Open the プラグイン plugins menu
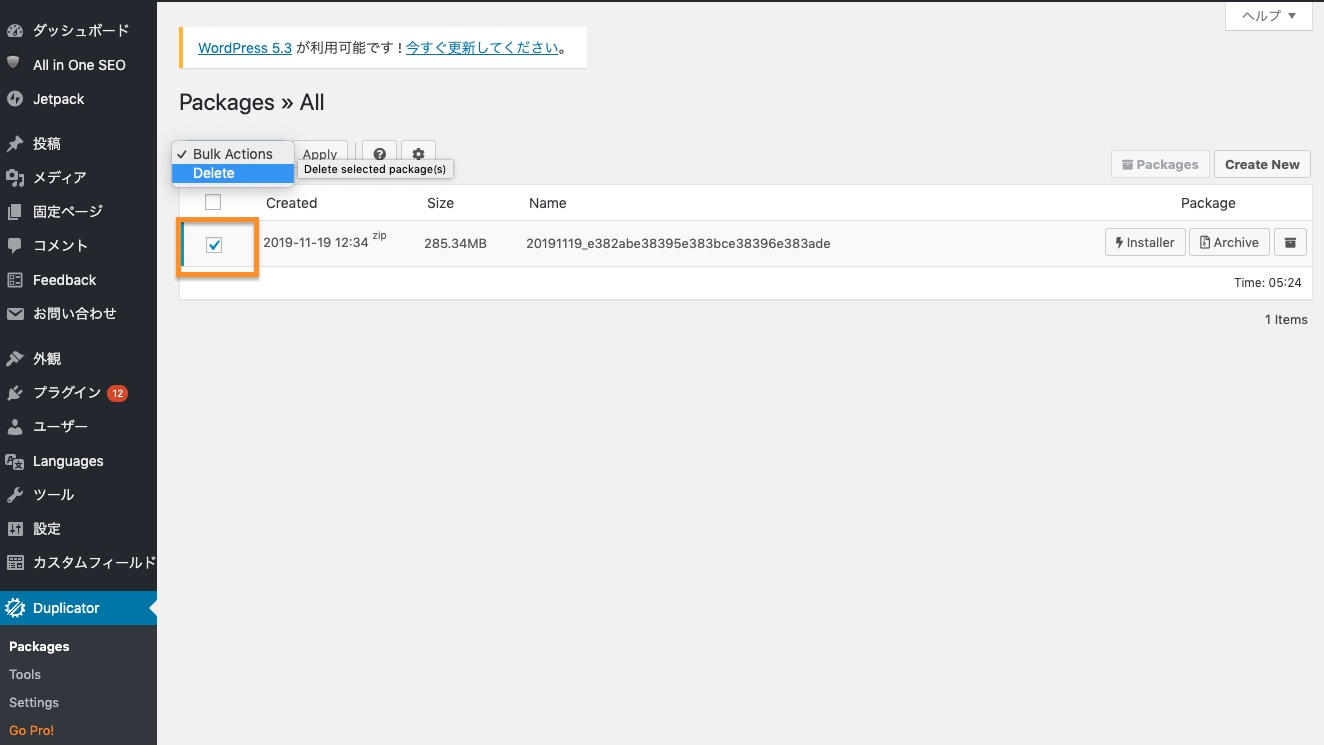 (67, 393)
